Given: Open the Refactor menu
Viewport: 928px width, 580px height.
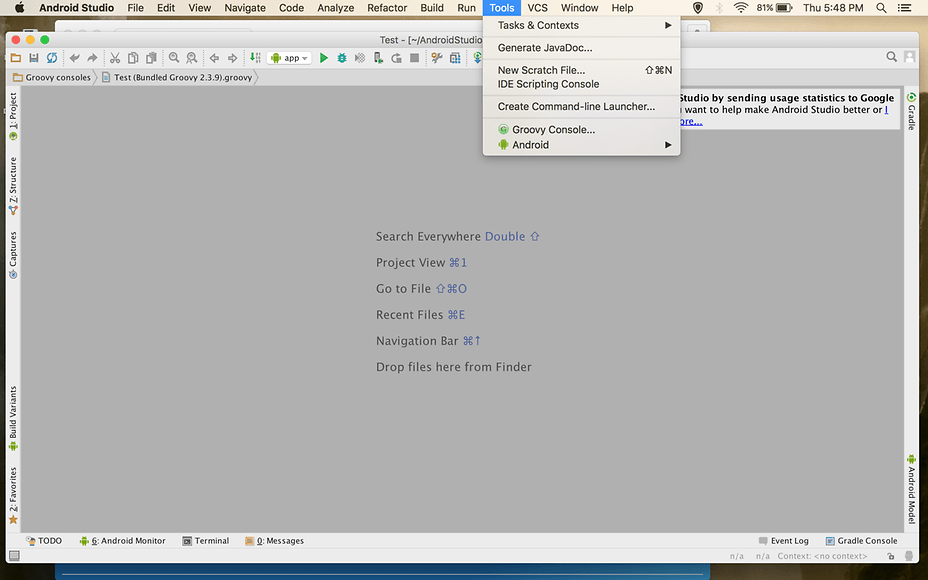Looking at the screenshot, I should pyautogui.click(x=387, y=8).
